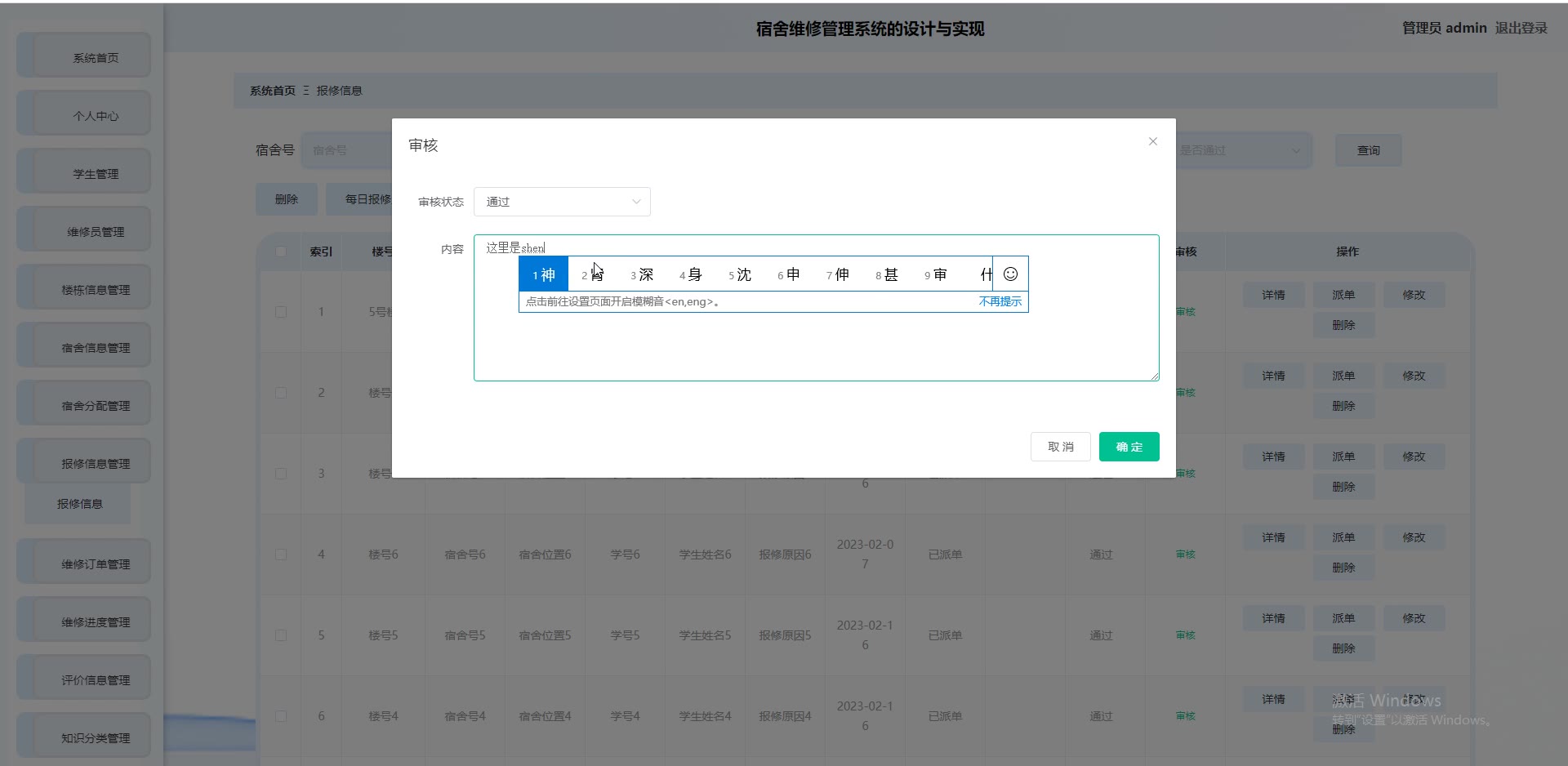Click 退出登录 in the top right
This screenshot has width=1568, height=766.
click(1521, 28)
